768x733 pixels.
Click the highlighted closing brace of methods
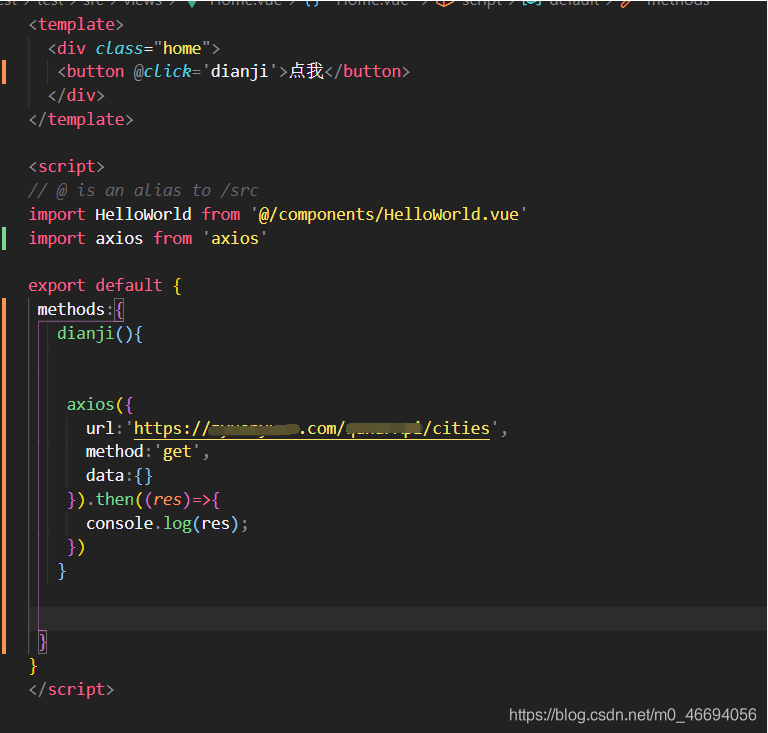coord(43,642)
